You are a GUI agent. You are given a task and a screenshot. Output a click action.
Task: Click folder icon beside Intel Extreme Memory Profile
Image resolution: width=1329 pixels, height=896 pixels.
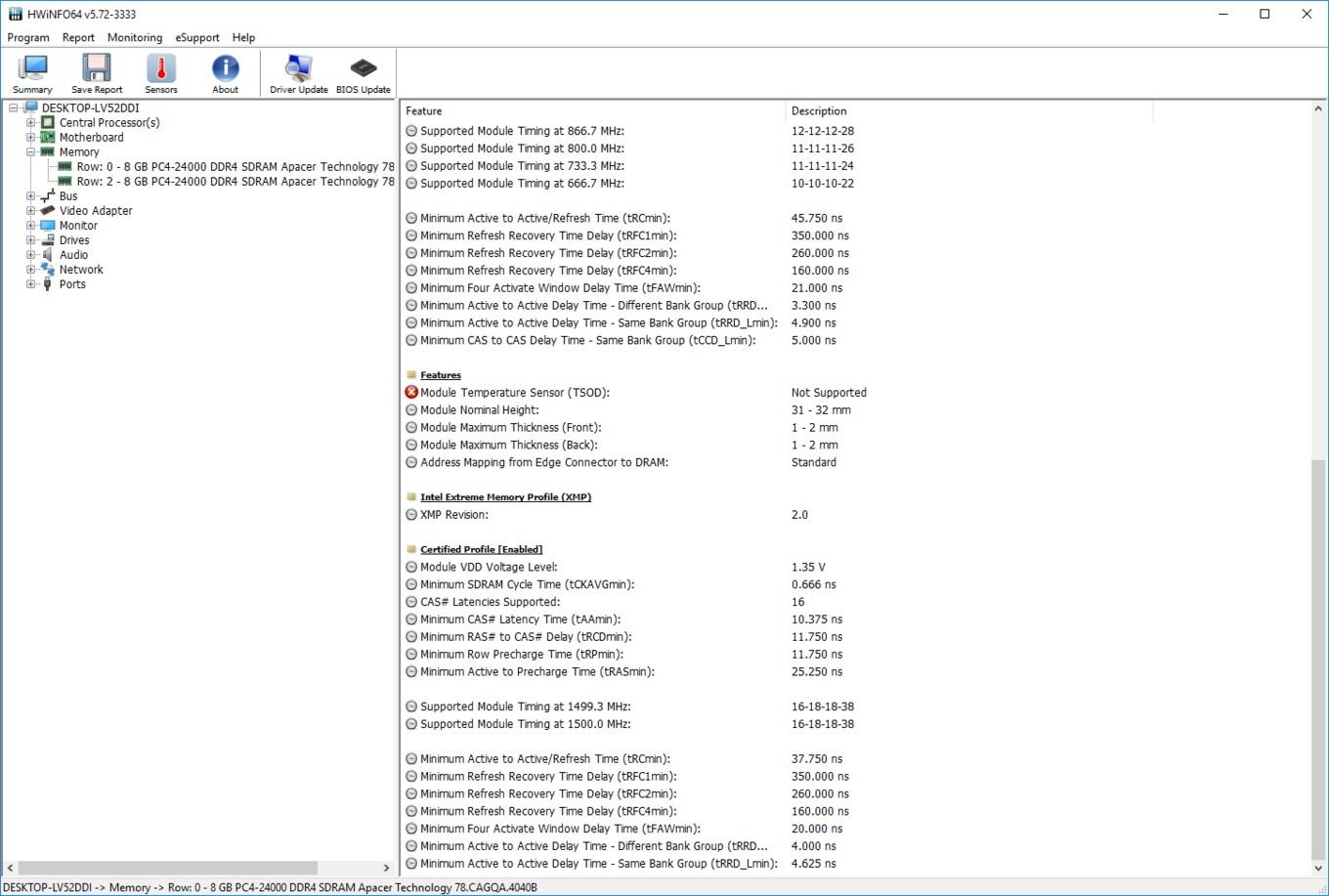pos(411,496)
